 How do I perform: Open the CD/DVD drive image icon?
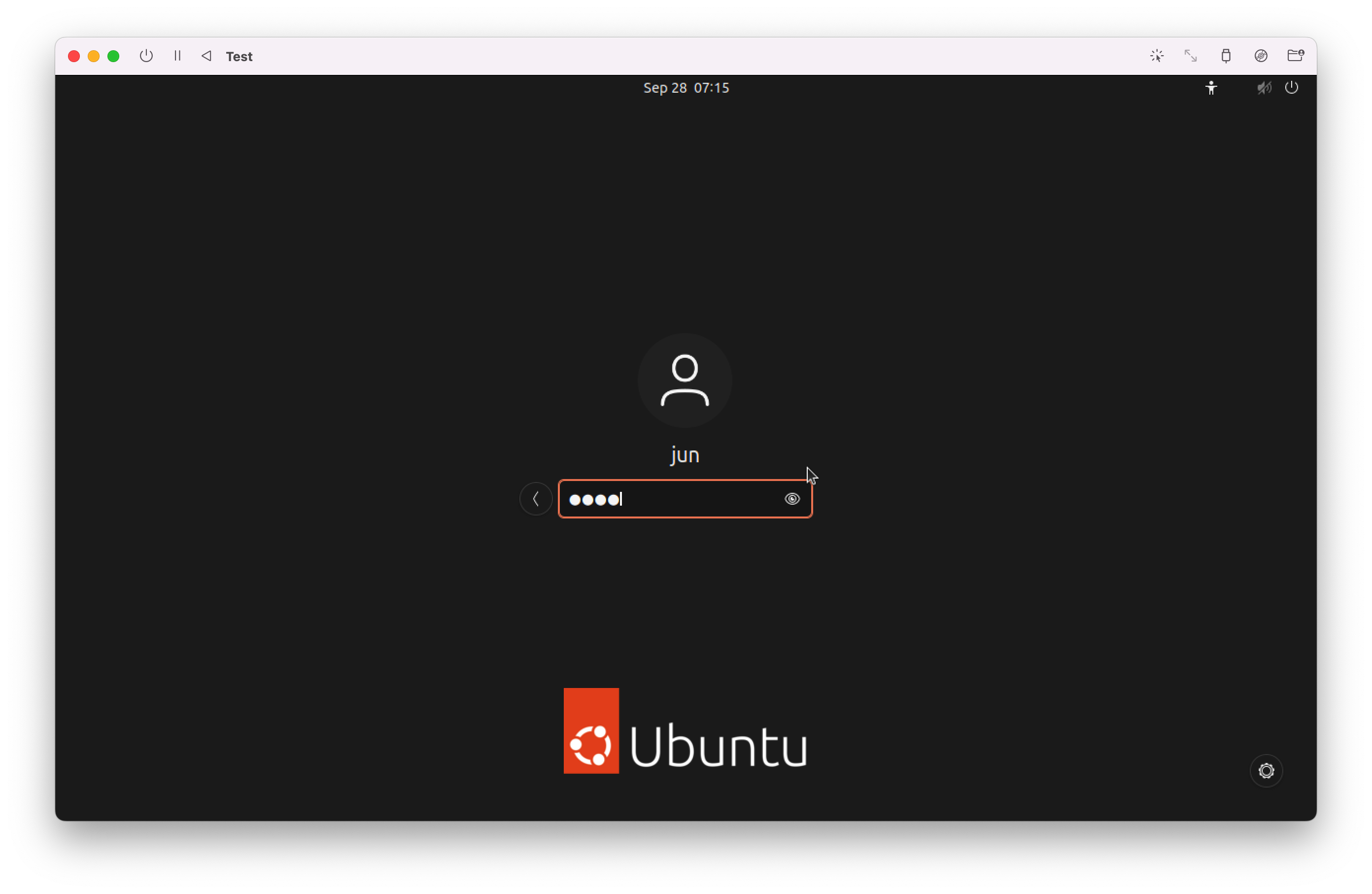click(1261, 56)
